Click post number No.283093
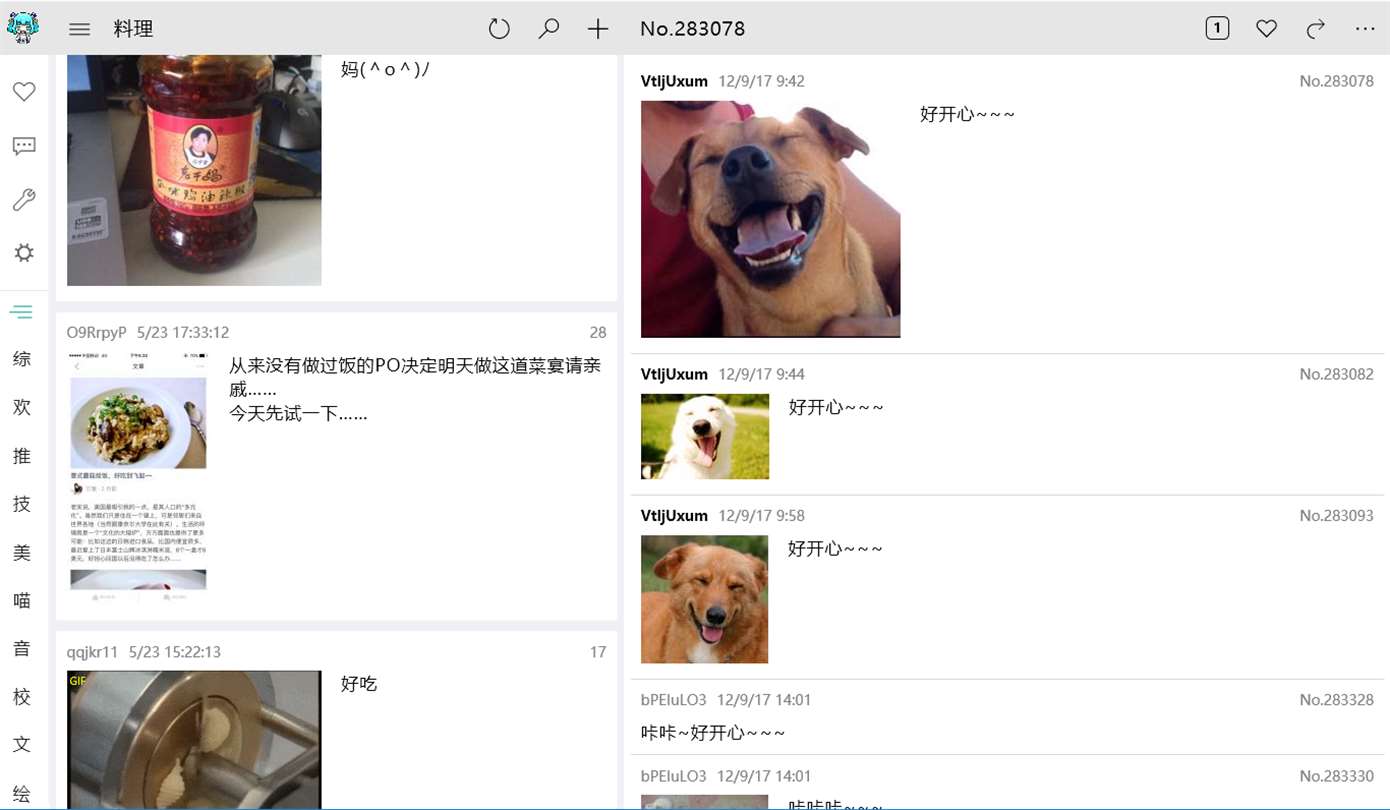The width and height of the screenshot is (1390, 810). [x=1337, y=516]
